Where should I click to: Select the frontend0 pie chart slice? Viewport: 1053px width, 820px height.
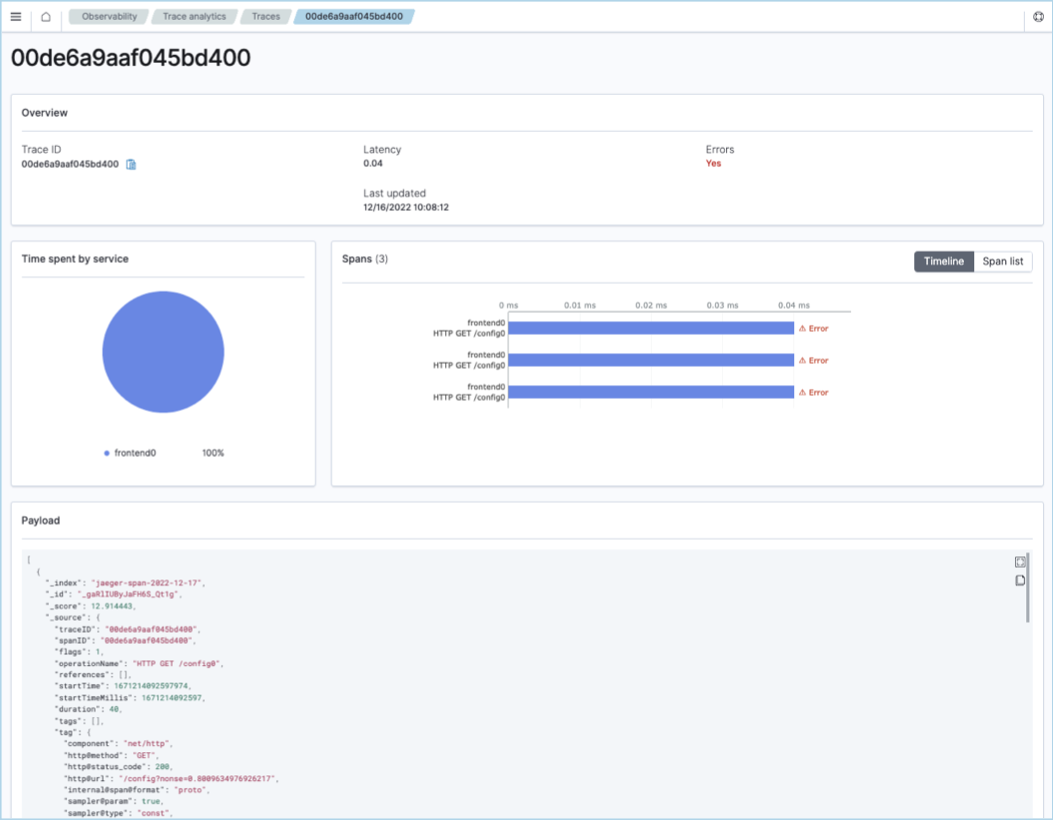pos(162,351)
